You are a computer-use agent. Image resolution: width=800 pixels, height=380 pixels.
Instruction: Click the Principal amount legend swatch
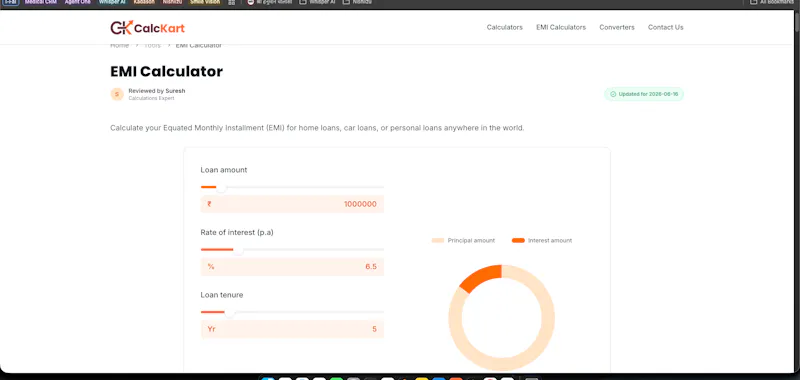click(438, 240)
